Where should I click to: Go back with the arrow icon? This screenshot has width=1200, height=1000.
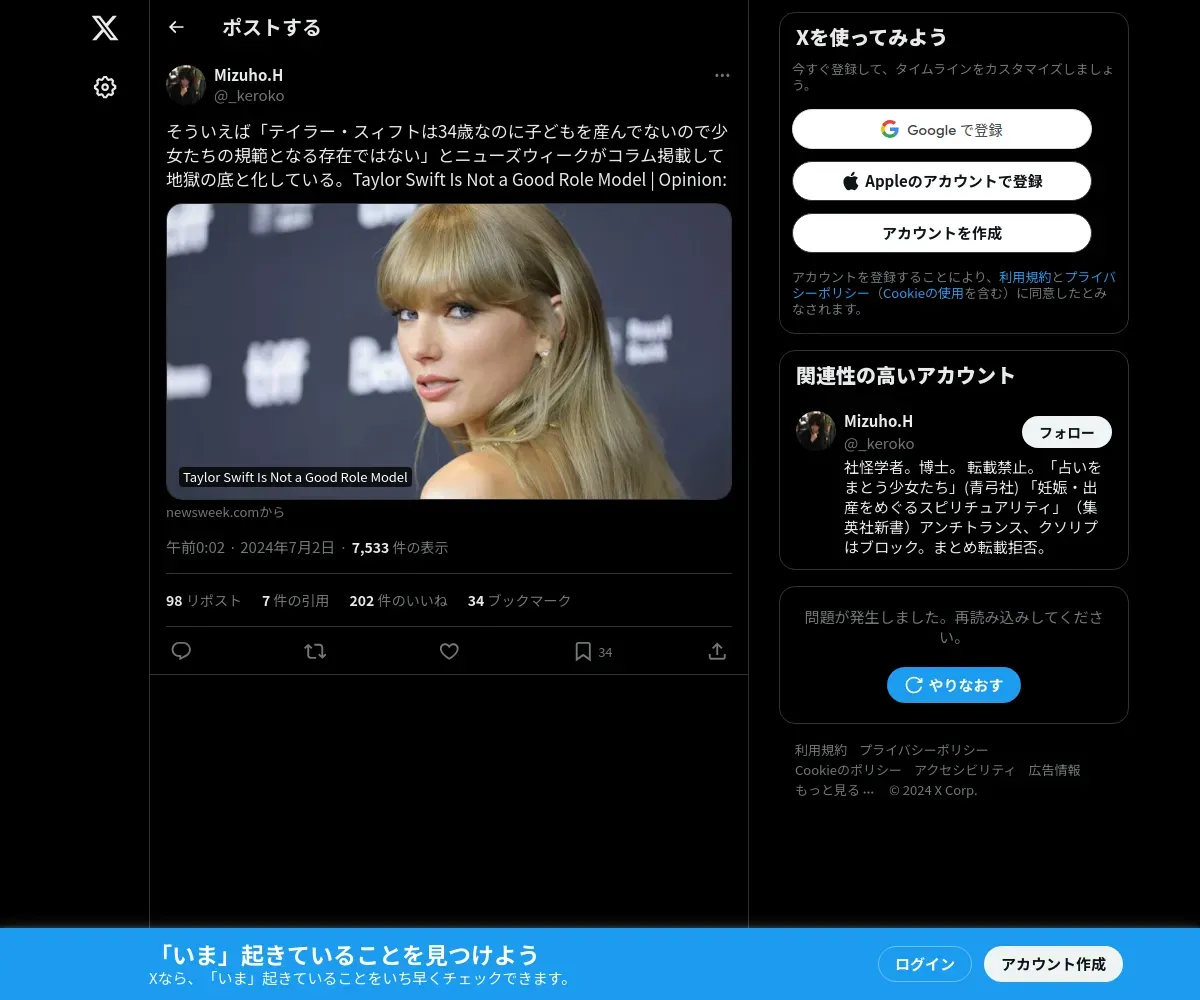pyautogui.click(x=176, y=27)
